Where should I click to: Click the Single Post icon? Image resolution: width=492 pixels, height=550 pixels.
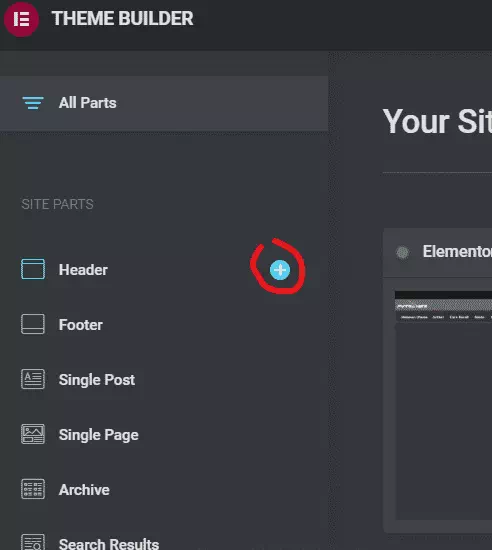click(33, 379)
